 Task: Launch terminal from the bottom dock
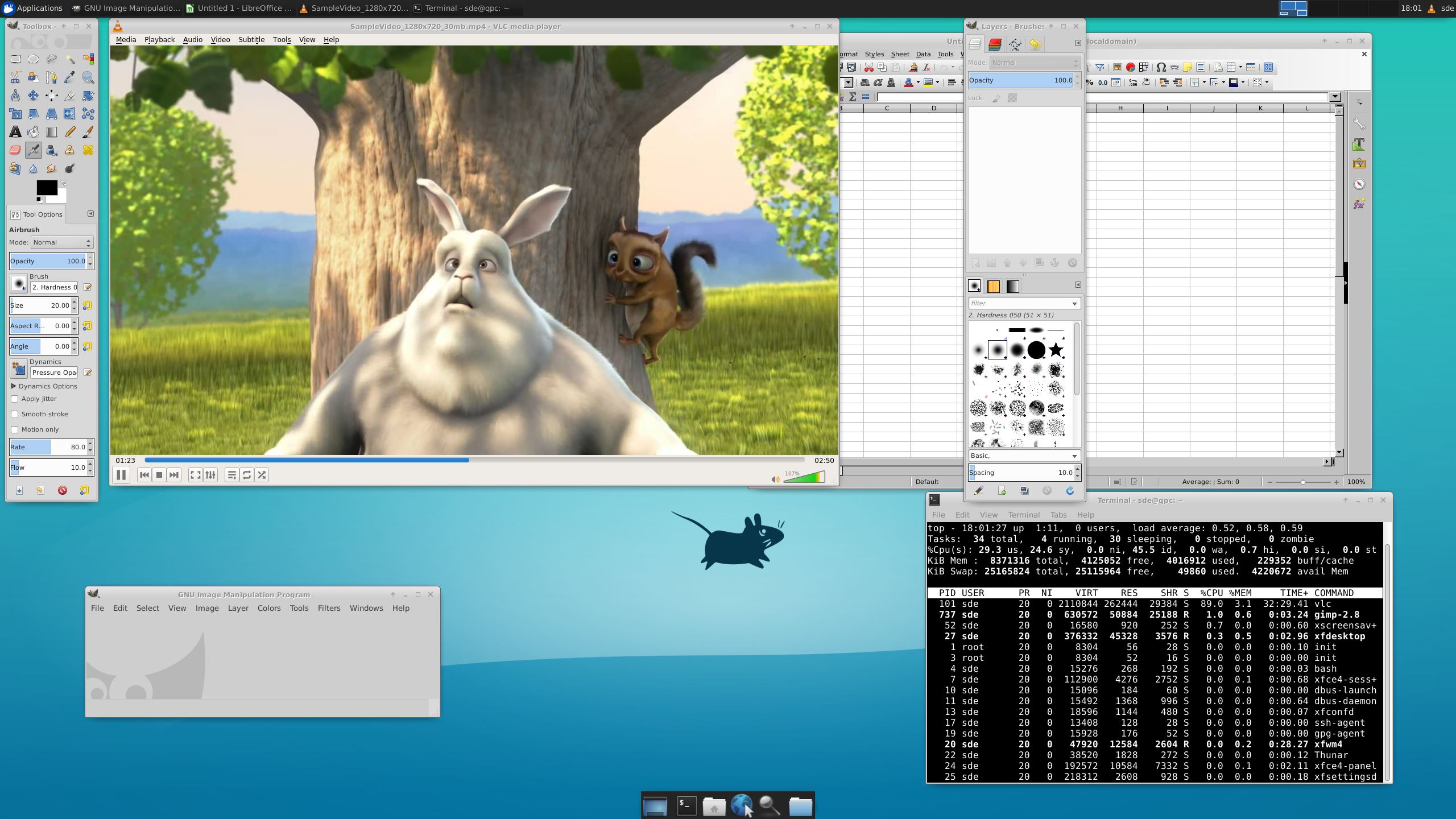click(x=686, y=805)
